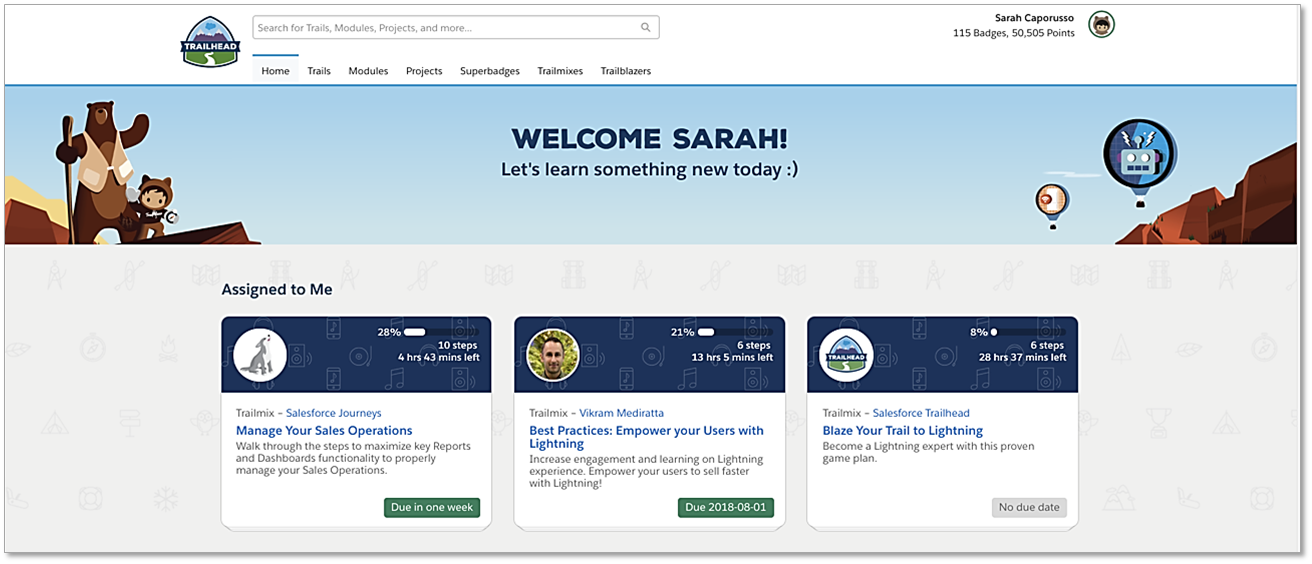The image size is (1312, 564).
Task: Go to the Projects tab
Action: pyautogui.click(x=424, y=71)
